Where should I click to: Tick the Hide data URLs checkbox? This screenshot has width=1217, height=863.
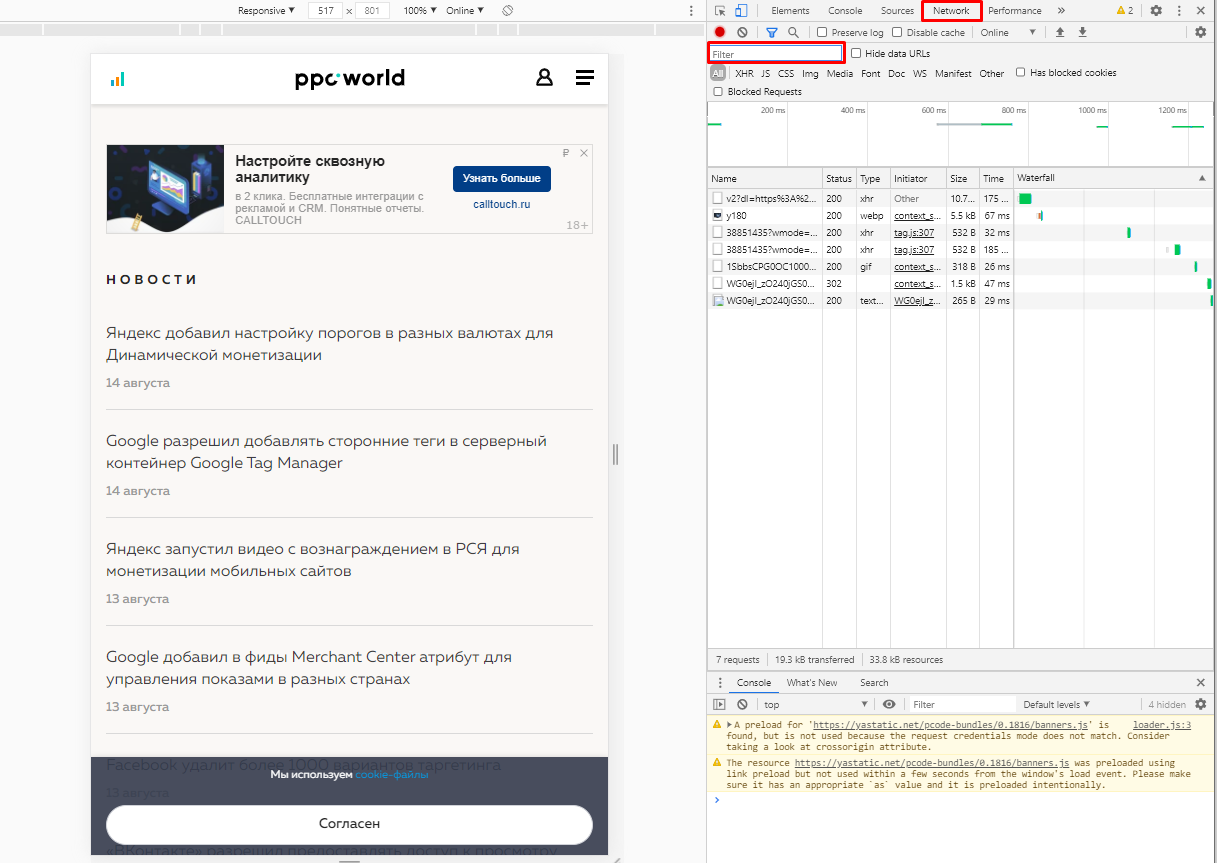[856, 54]
